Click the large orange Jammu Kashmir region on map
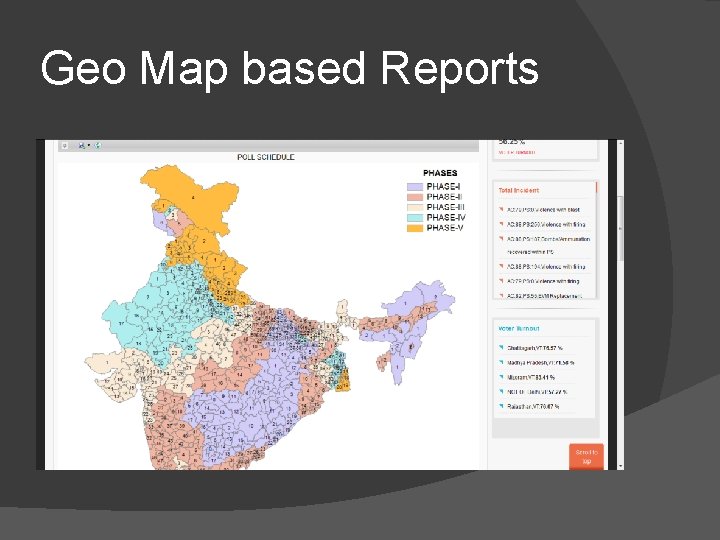720x540 pixels. [195, 197]
